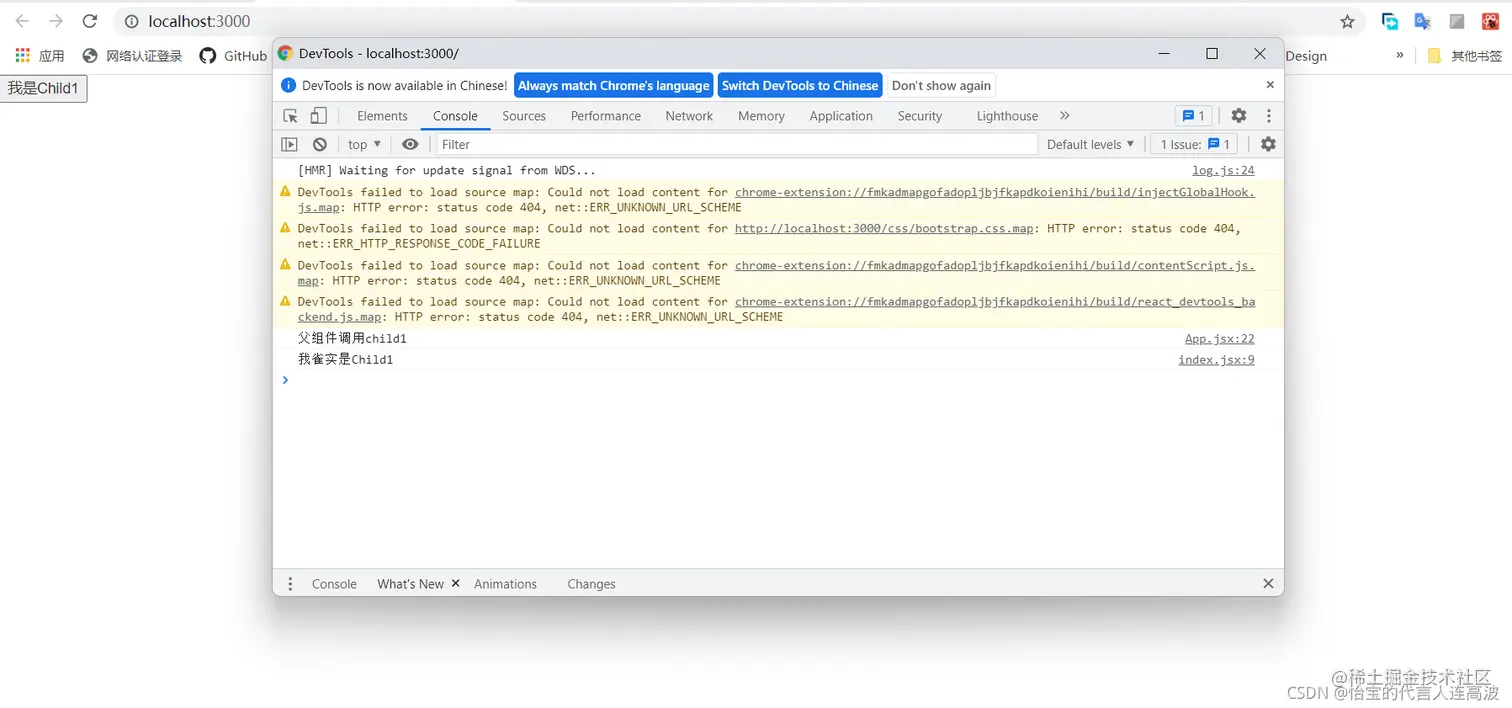Viewport: 1512px width, 708px height.
Task: Click the gray square extension icon
Action: pyautogui.click(x=1457, y=21)
